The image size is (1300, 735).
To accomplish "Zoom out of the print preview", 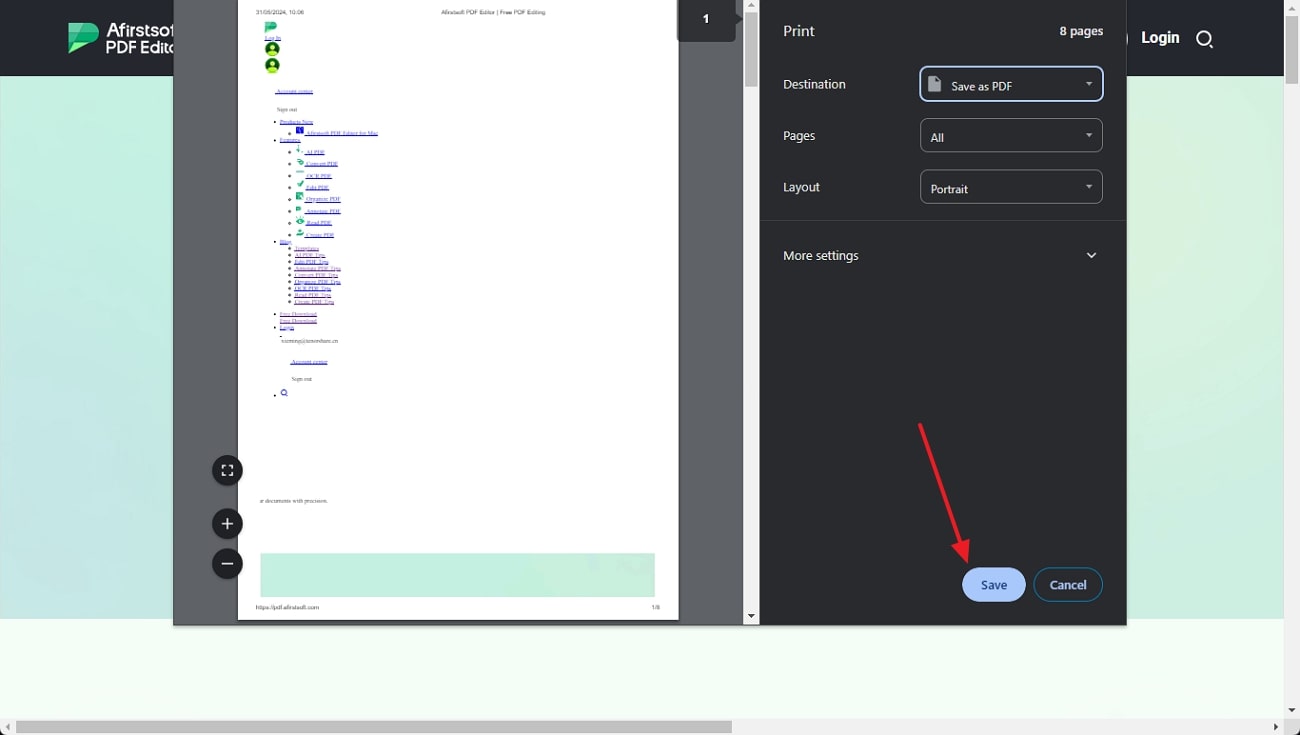I will click(x=227, y=564).
